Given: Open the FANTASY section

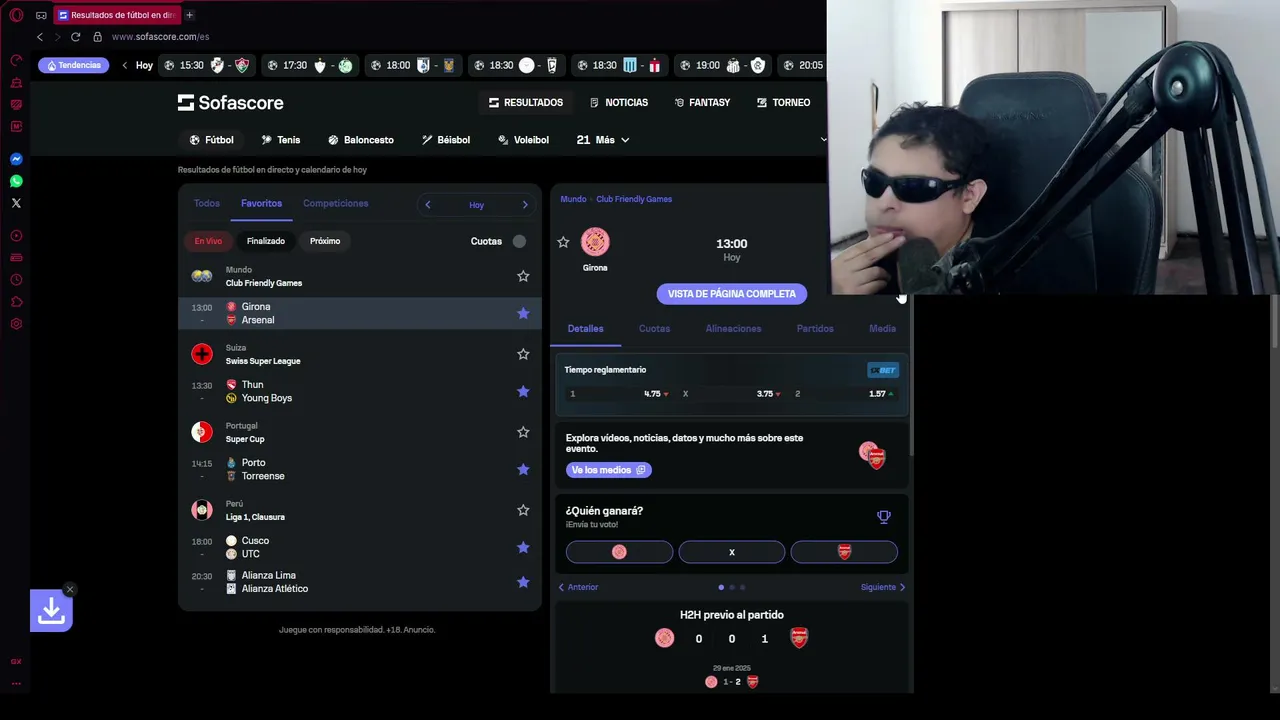Looking at the screenshot, I should (x=702, y=102).
